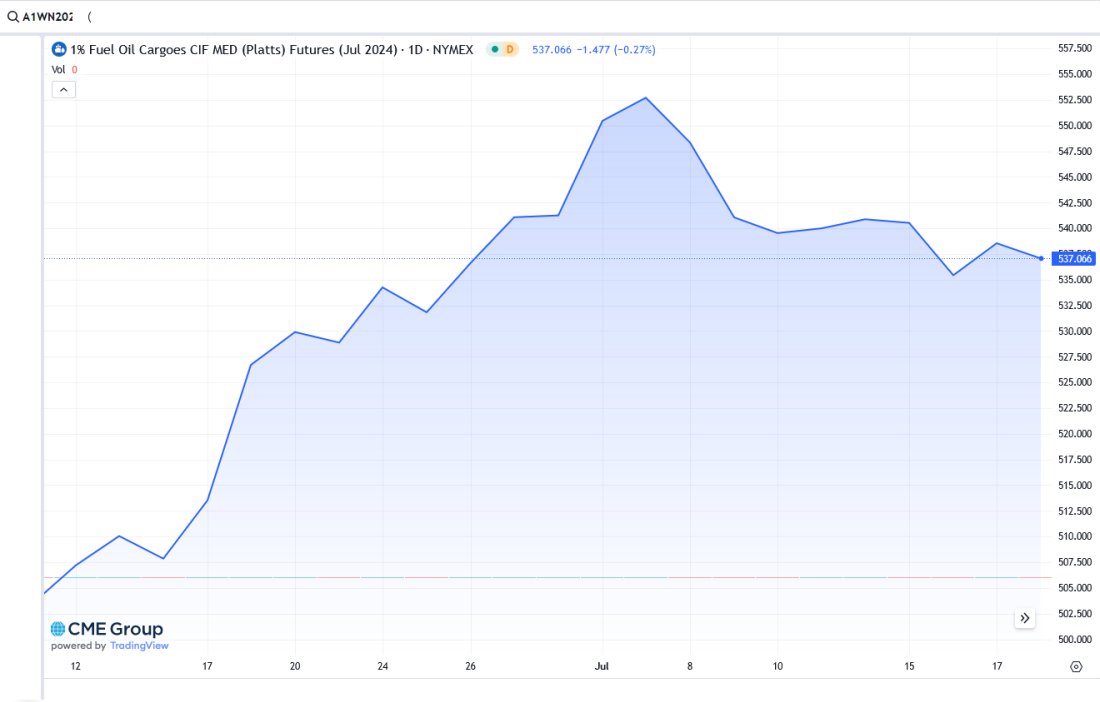Click the Jul label on time axis
The image size is (1100, 702).
tap(602, 666)
